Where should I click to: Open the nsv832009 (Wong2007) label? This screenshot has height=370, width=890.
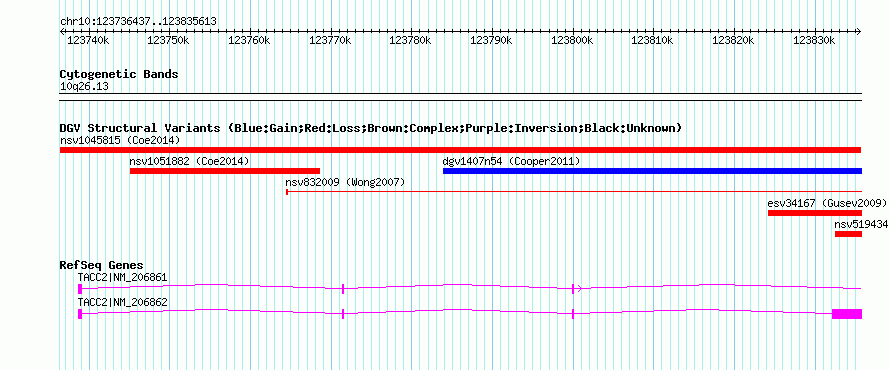pos(345,182)
